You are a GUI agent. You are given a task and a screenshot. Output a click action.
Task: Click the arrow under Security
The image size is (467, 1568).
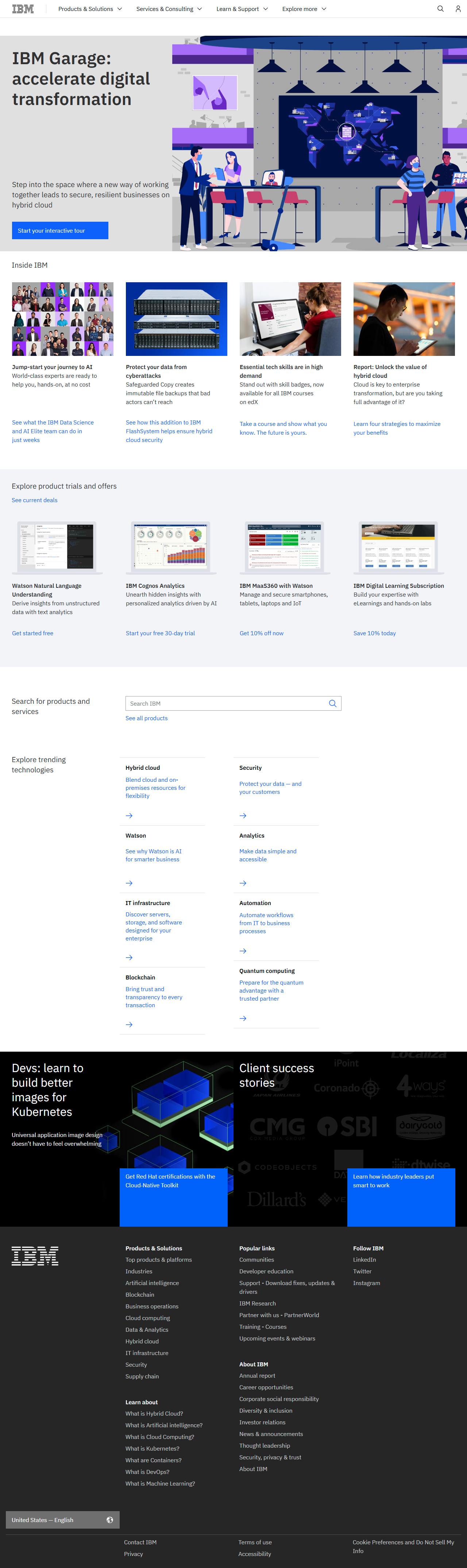point(243,815)
